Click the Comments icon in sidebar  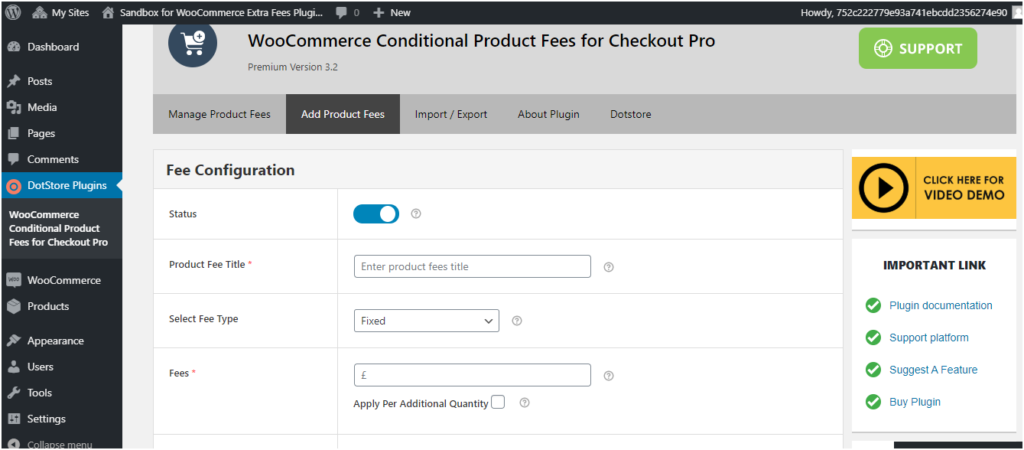click(14, 159)
